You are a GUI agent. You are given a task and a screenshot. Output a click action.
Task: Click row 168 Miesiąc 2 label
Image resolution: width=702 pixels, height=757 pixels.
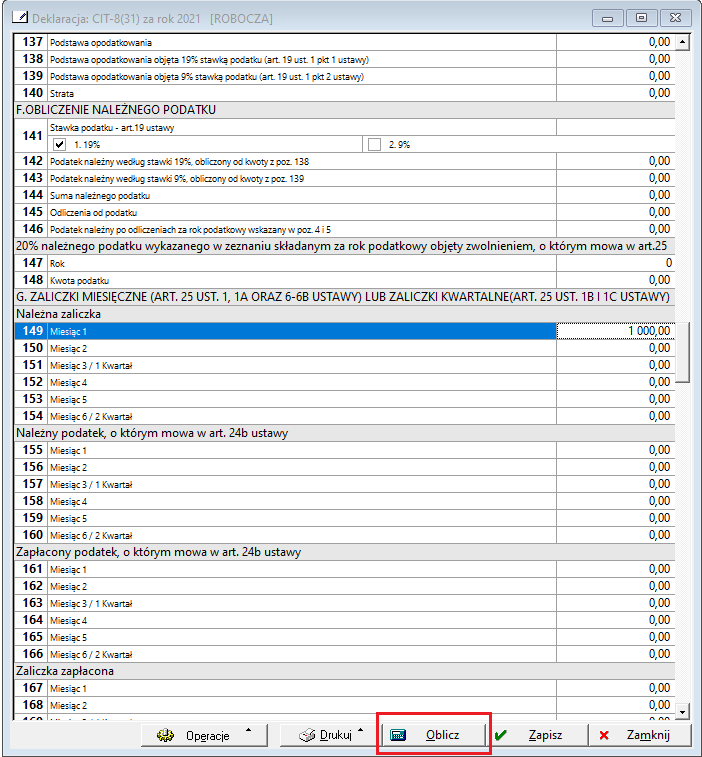click(69, 706)
